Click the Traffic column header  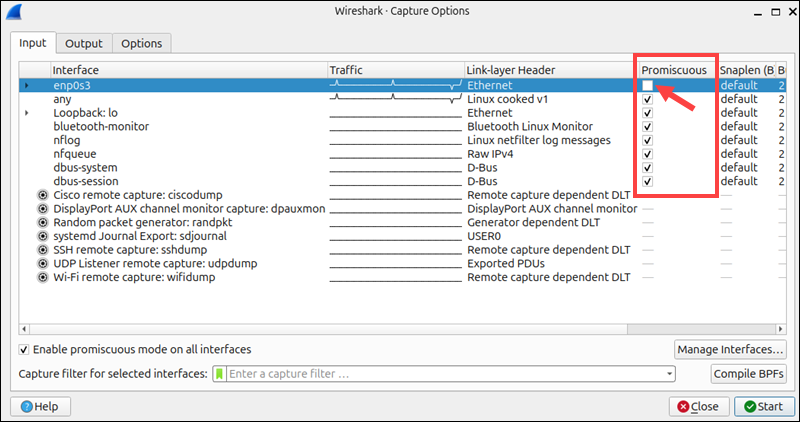coord(396,70)
